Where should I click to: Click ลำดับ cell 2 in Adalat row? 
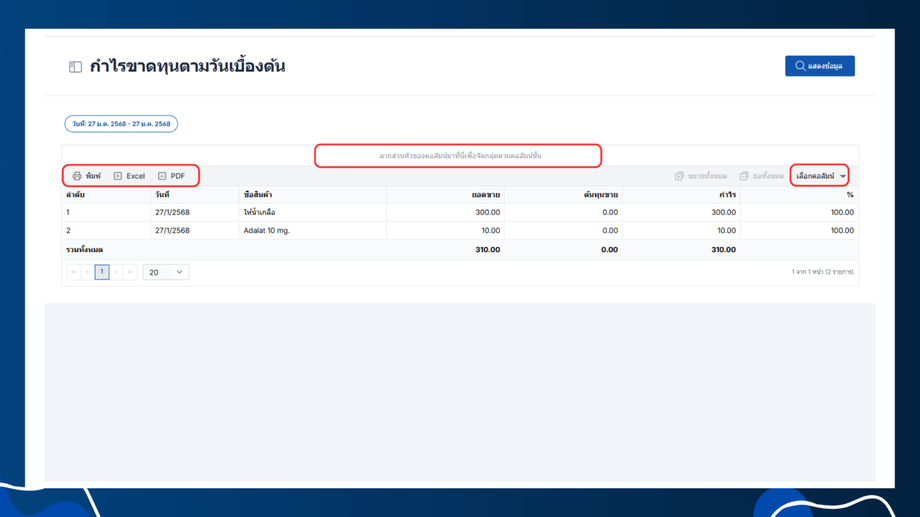(106, 231)
